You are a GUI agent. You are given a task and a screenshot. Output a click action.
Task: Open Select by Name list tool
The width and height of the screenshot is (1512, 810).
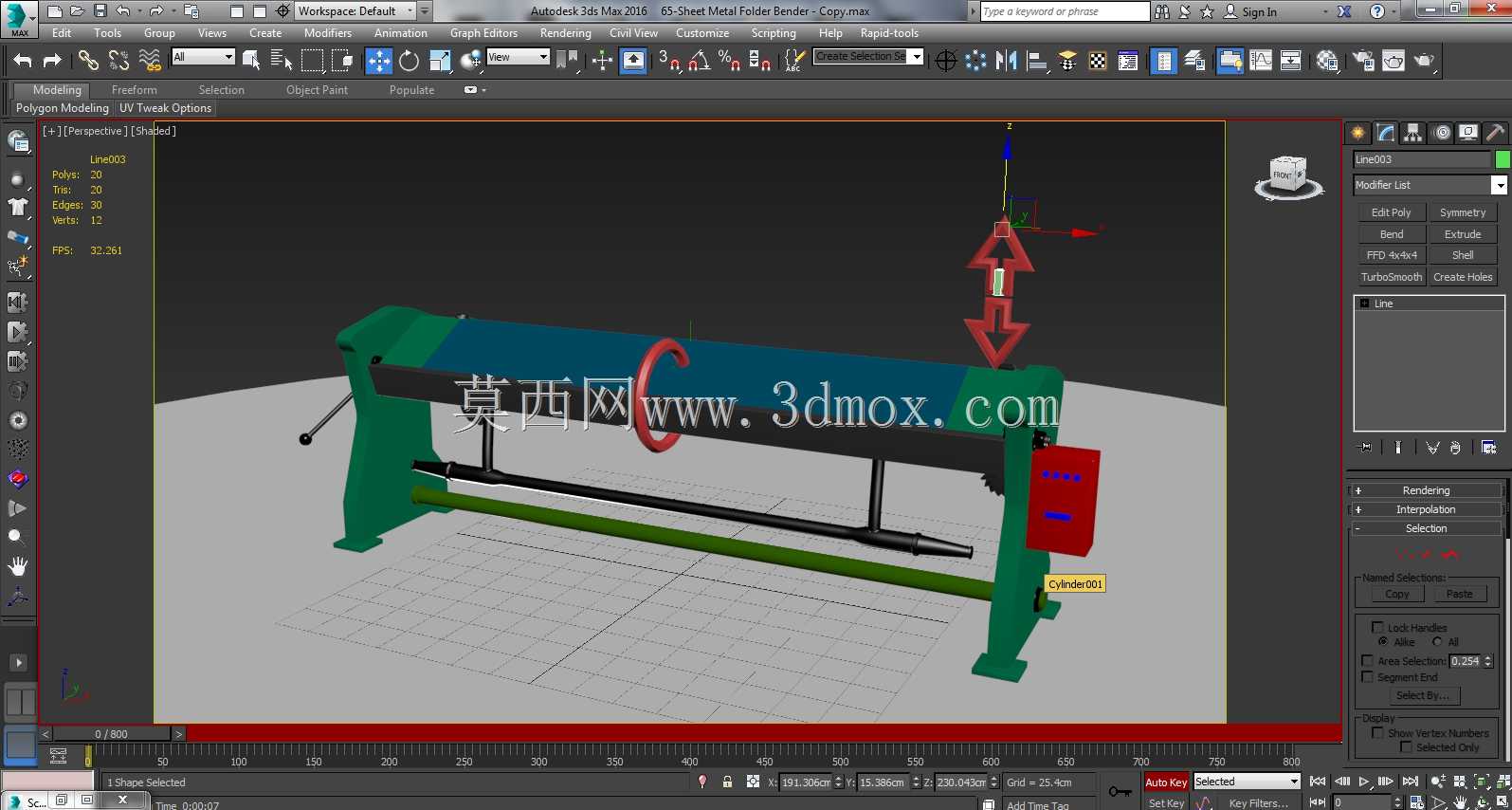point(282,61)
